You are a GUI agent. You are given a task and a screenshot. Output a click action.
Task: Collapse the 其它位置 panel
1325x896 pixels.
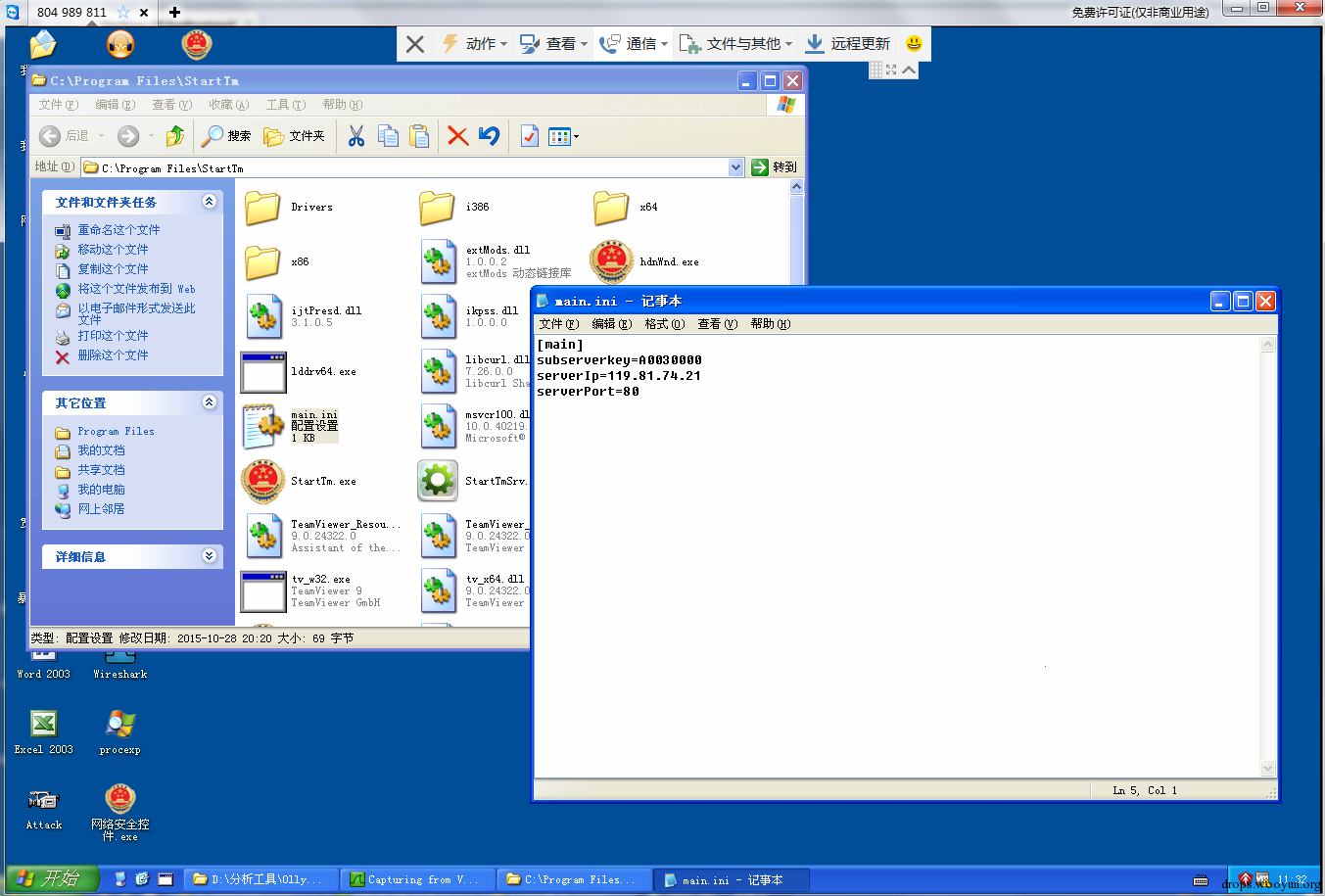(209, 402)
